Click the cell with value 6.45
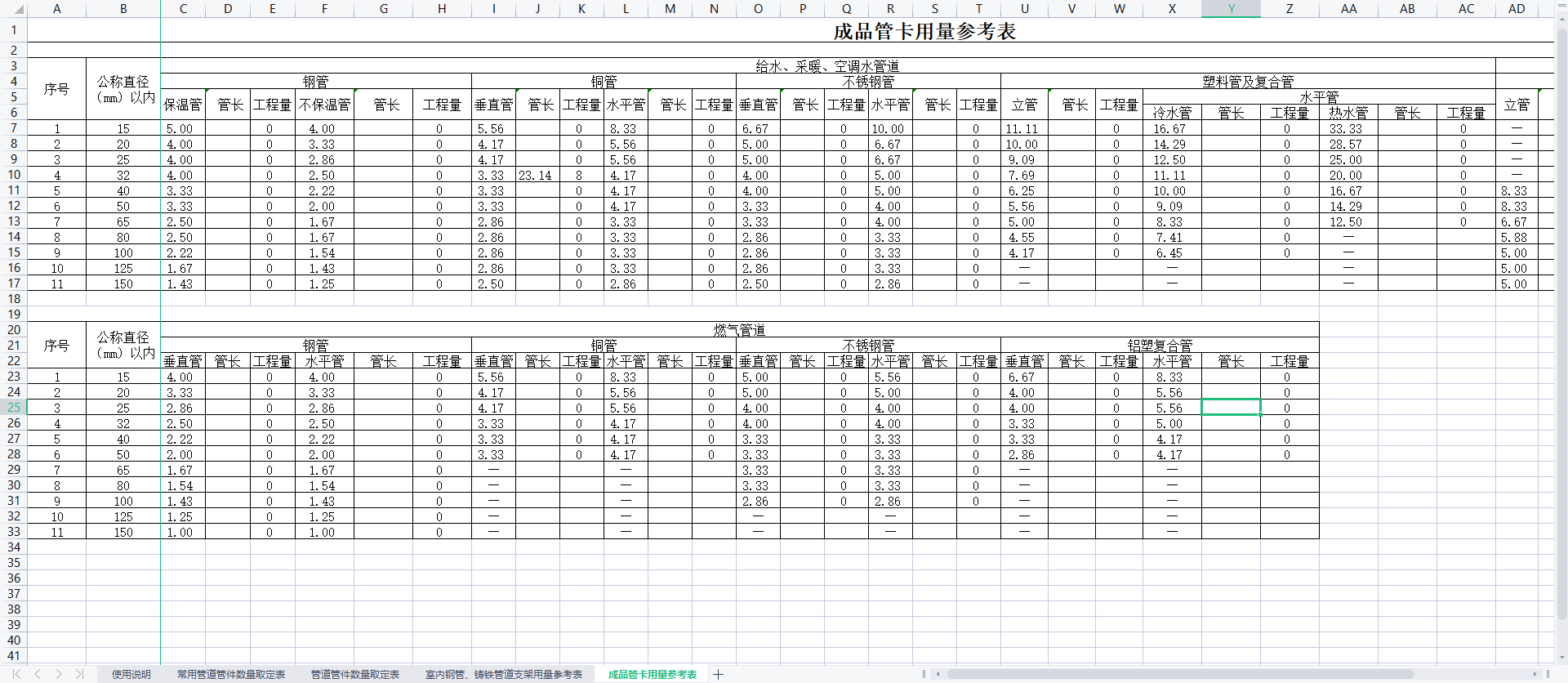The width and height of the screenshot is (1568, 683). pyautogui.click(x=1172, y=252)
